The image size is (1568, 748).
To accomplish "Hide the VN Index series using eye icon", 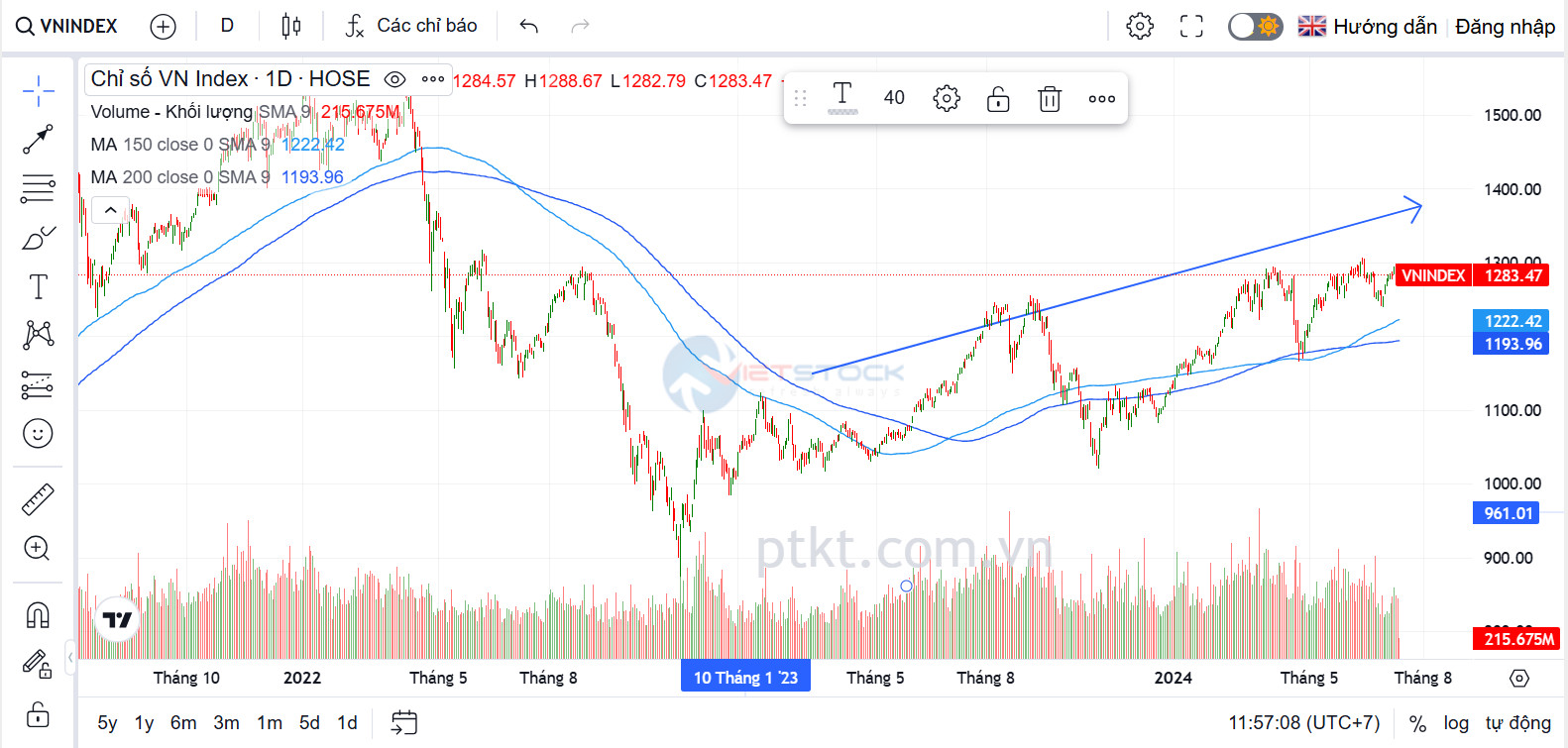I will click(x=394, y=79).
